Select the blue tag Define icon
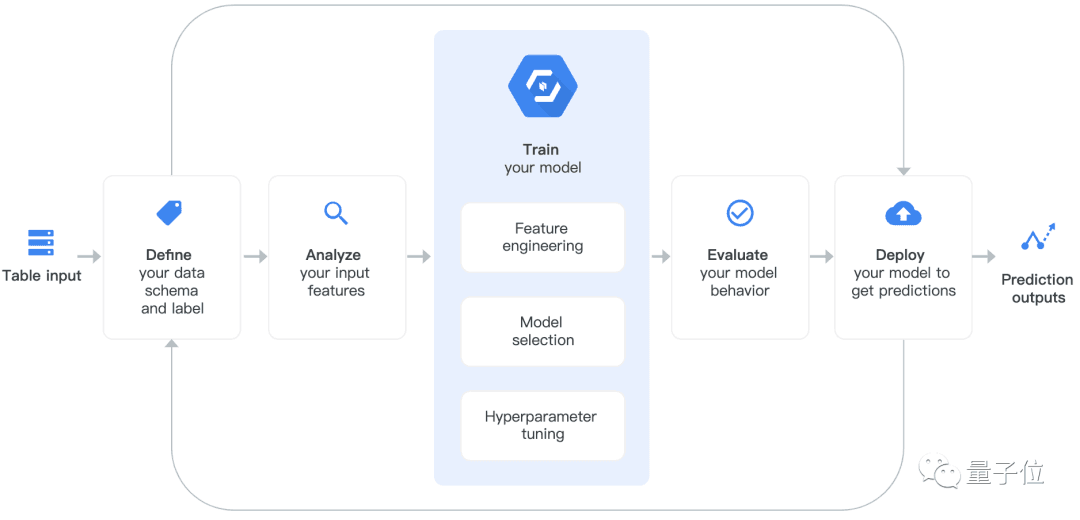1080x520 pixels. click(169, 213)
